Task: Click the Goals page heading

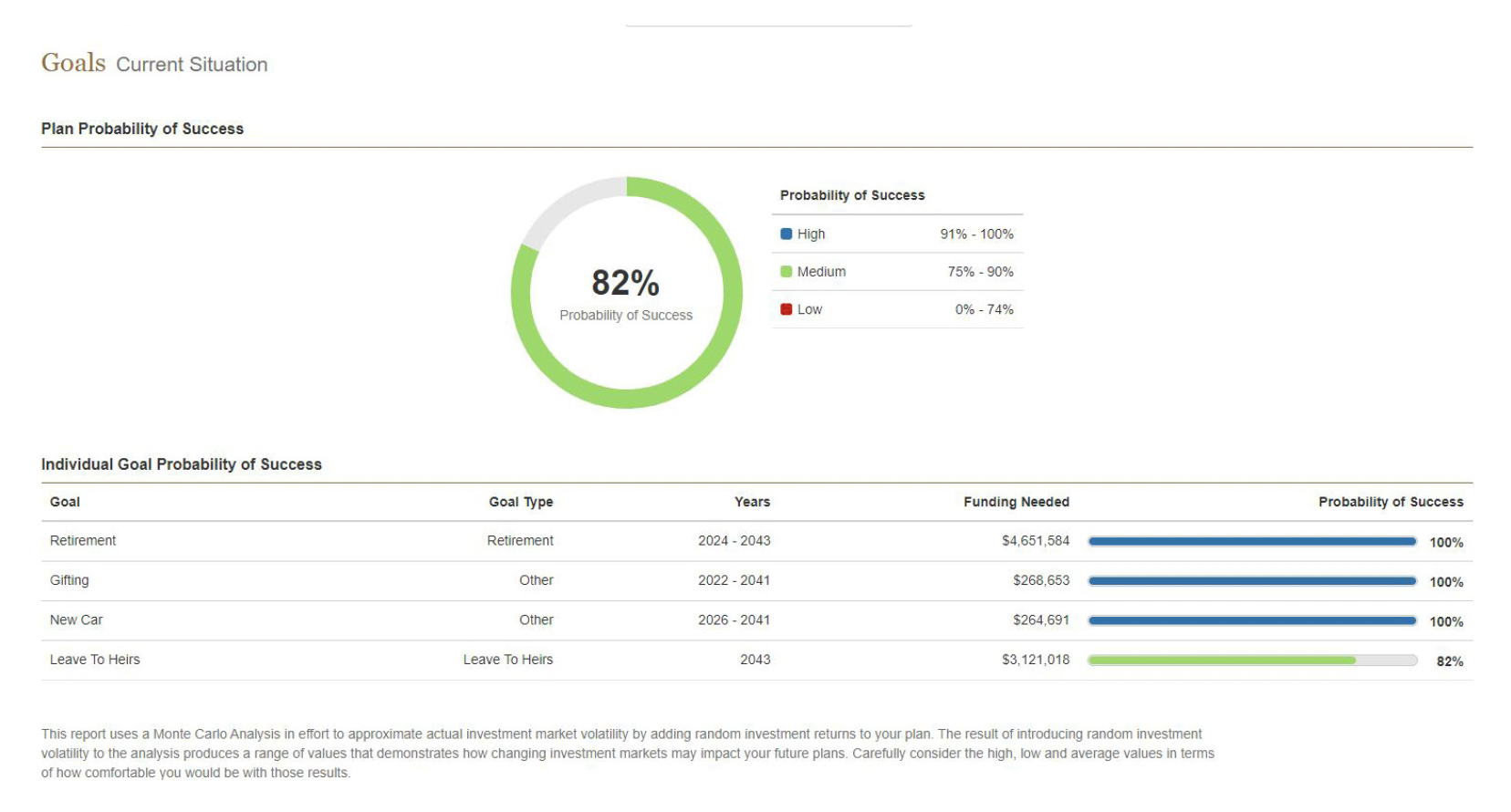Action: 73,63
